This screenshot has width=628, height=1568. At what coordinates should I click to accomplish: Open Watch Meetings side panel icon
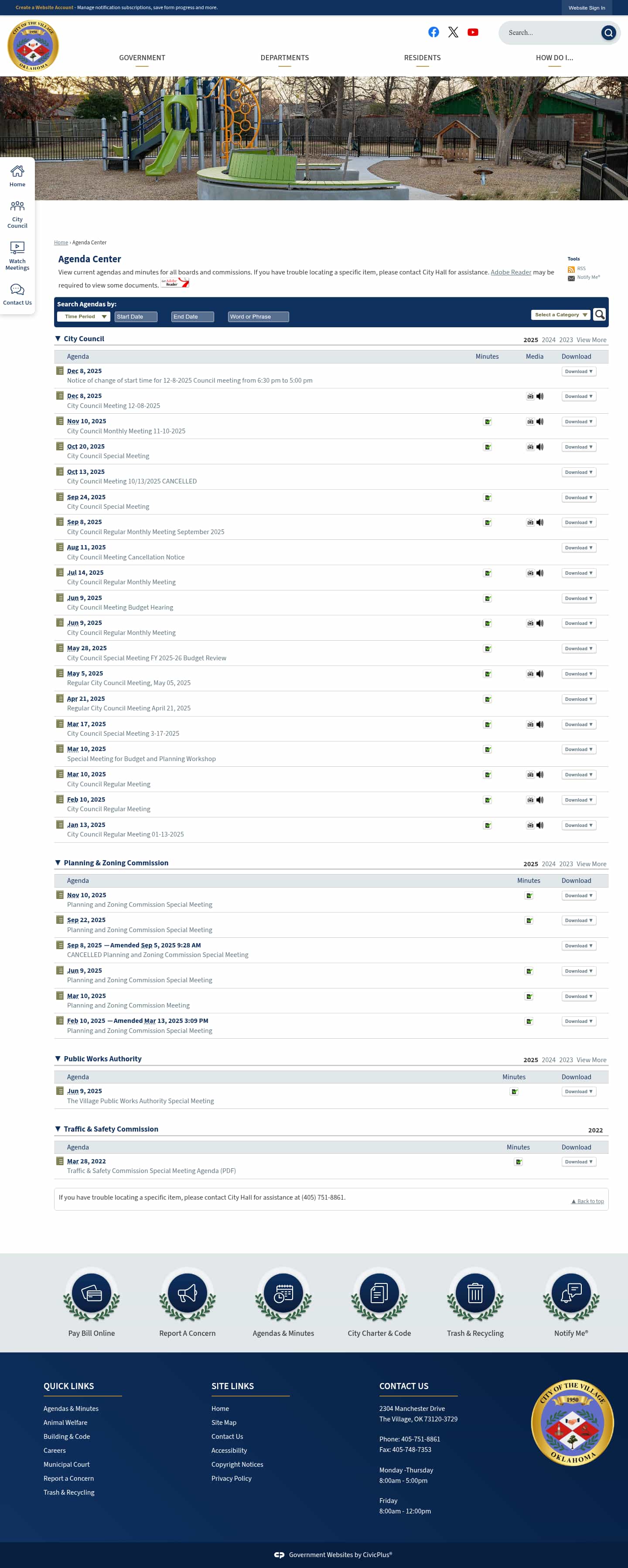coord(17,255)
